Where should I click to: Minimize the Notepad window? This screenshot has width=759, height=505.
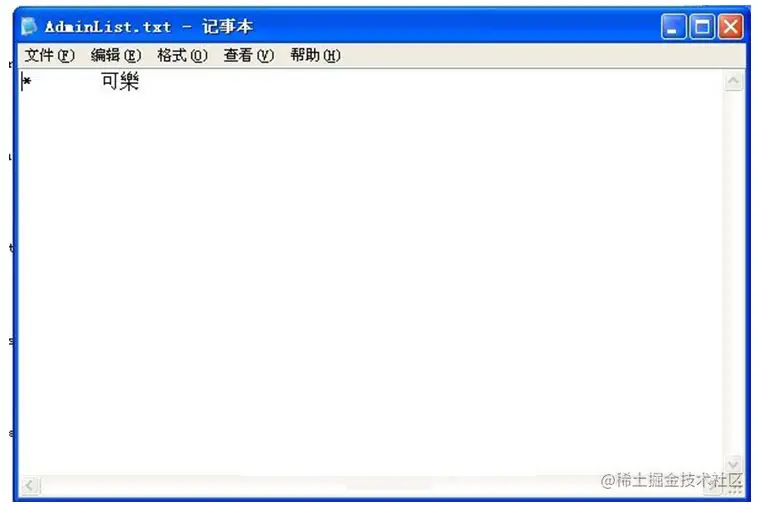(x=673, y=26)
